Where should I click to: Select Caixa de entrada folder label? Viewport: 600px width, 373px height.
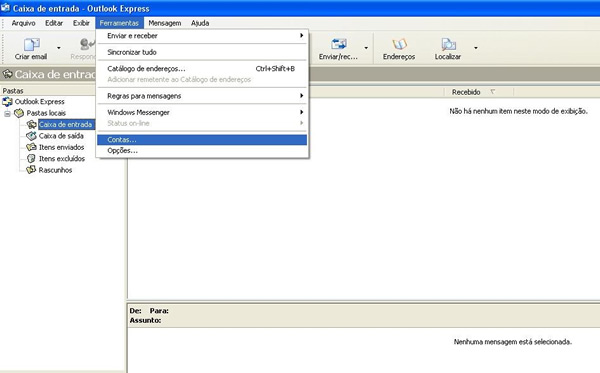(x=66, y=124)
